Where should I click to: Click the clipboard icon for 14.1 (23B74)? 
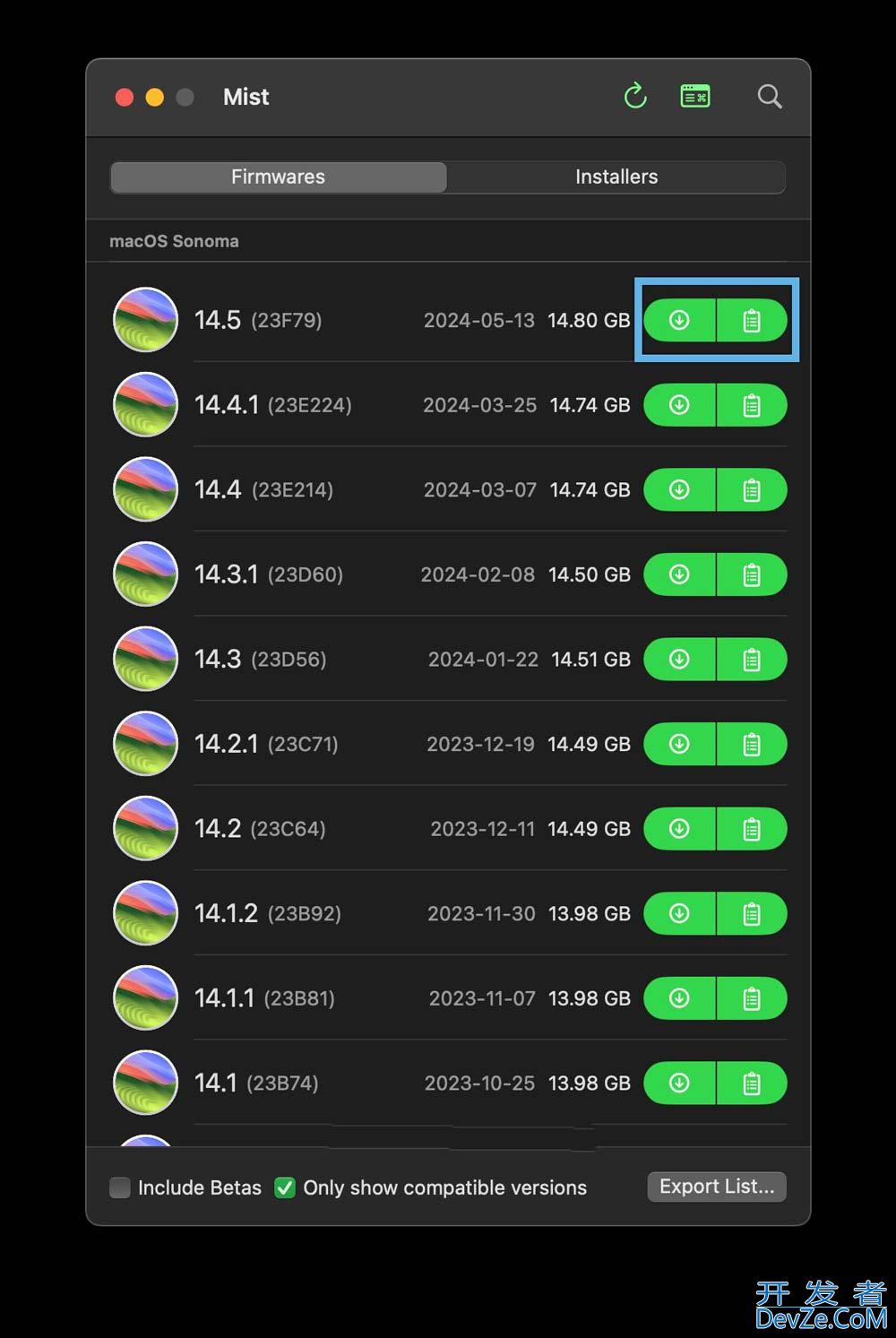pos(752,1083)
